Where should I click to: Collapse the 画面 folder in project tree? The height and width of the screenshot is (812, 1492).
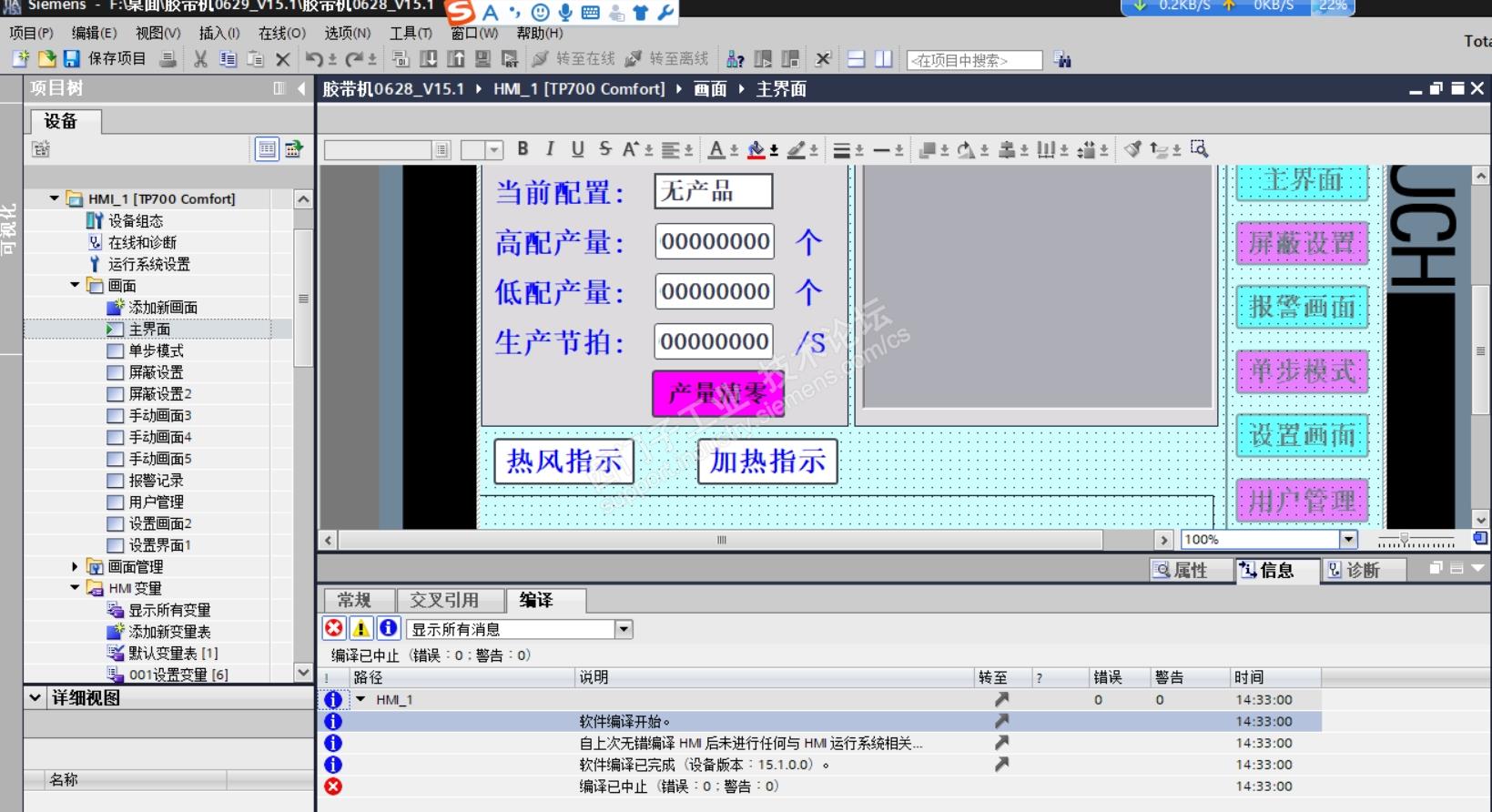point(75,285)
